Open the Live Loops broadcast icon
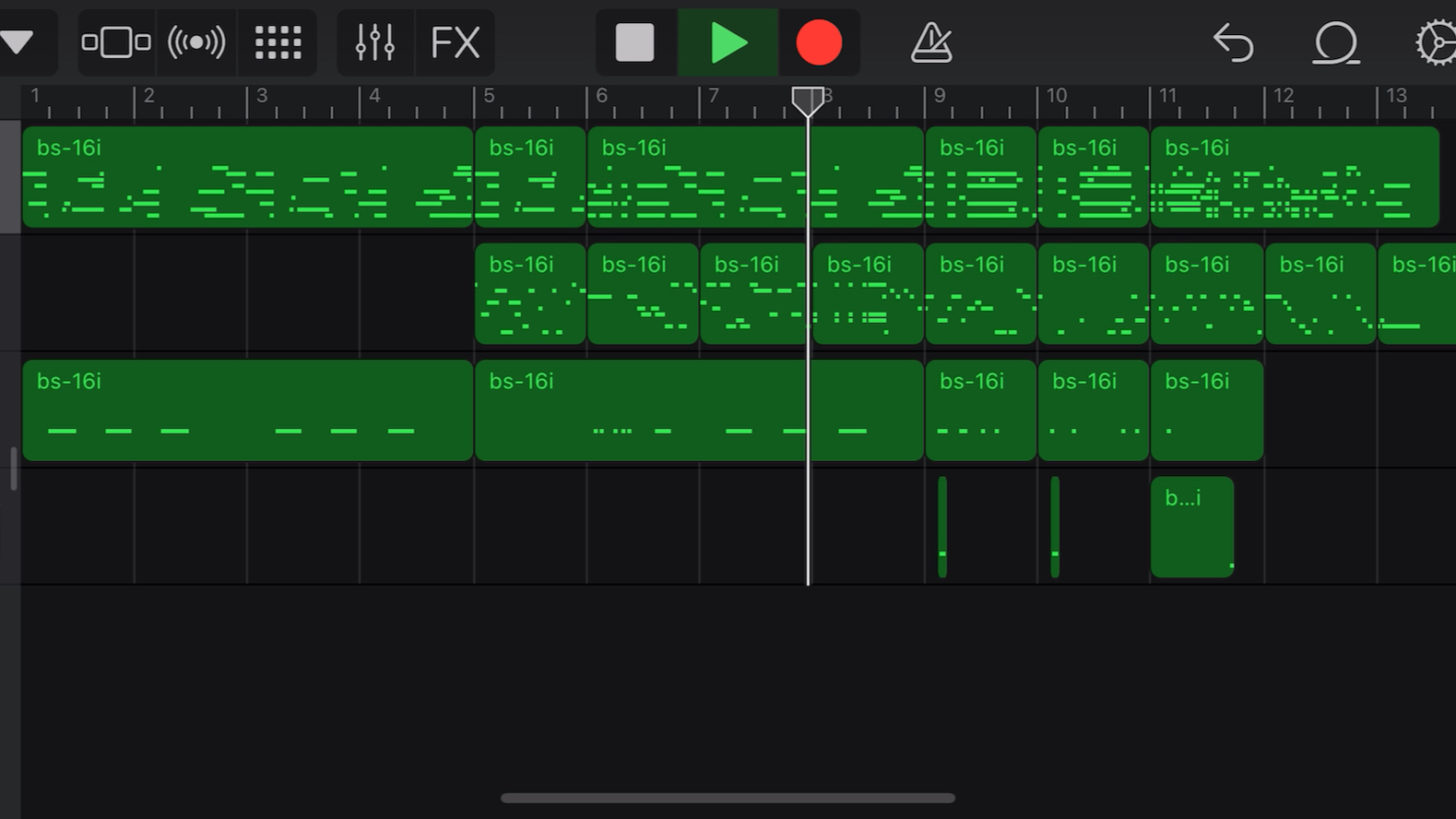Screen dimensions: 1456x819 pyautogui.click(x=196, y=42)
